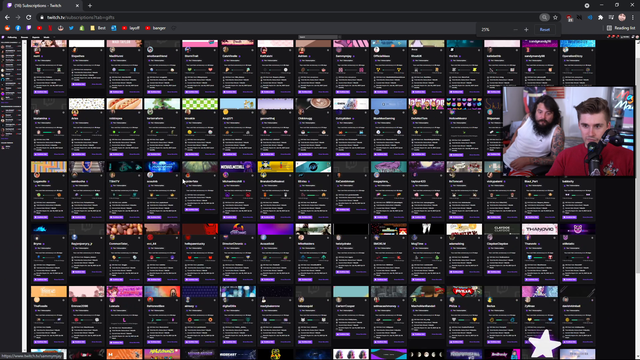Click the green checkered channel banner

[200, 104]
